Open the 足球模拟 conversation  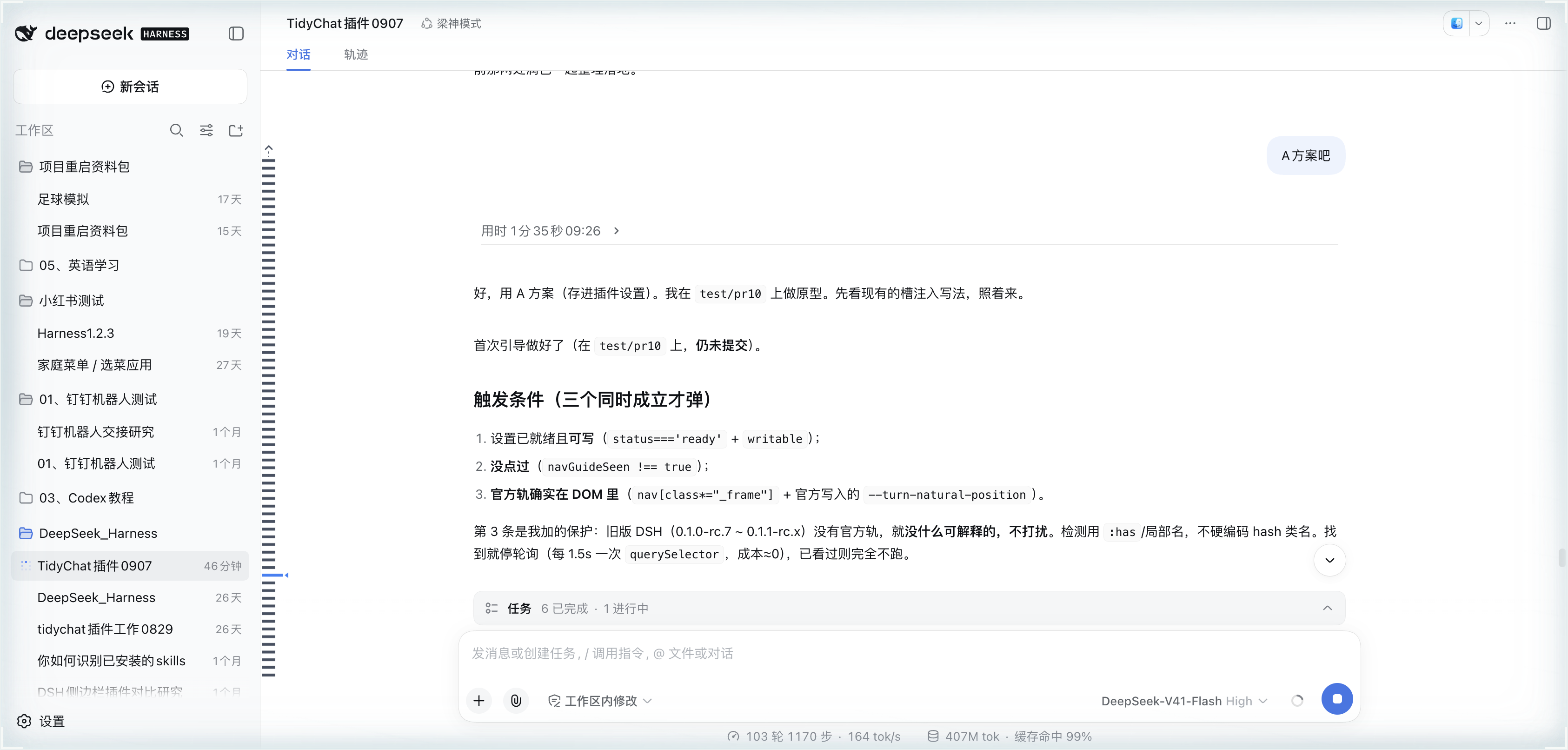(130, 199)
